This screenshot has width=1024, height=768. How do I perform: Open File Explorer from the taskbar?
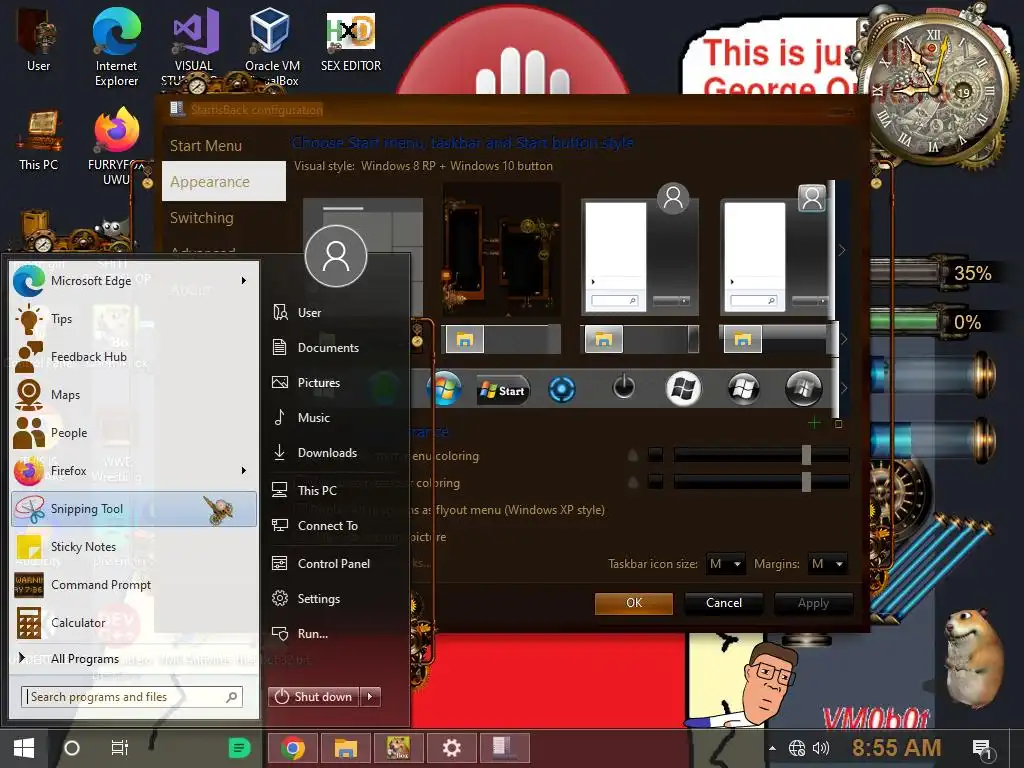[345, 748]
